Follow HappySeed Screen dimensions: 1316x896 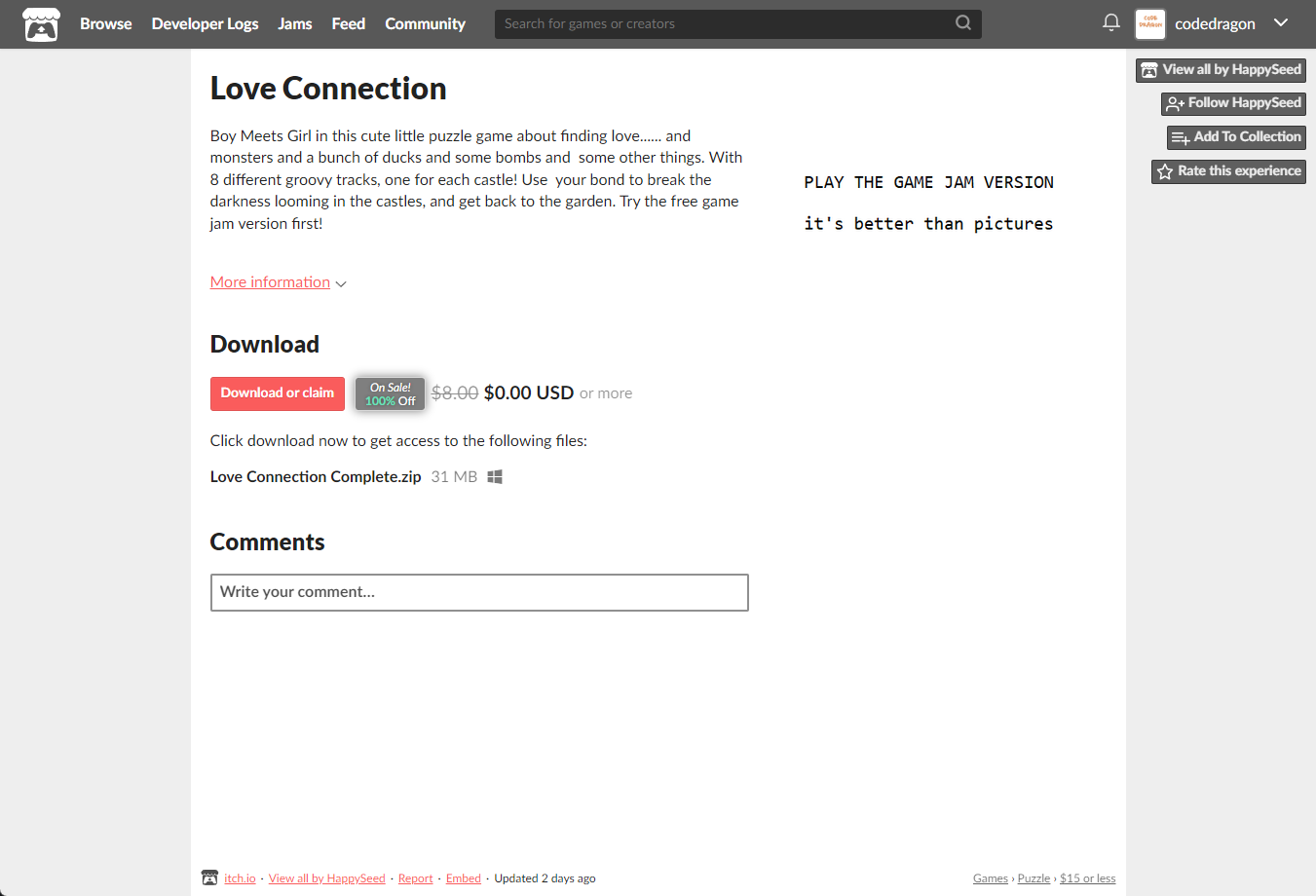[x=1233, y=103]
